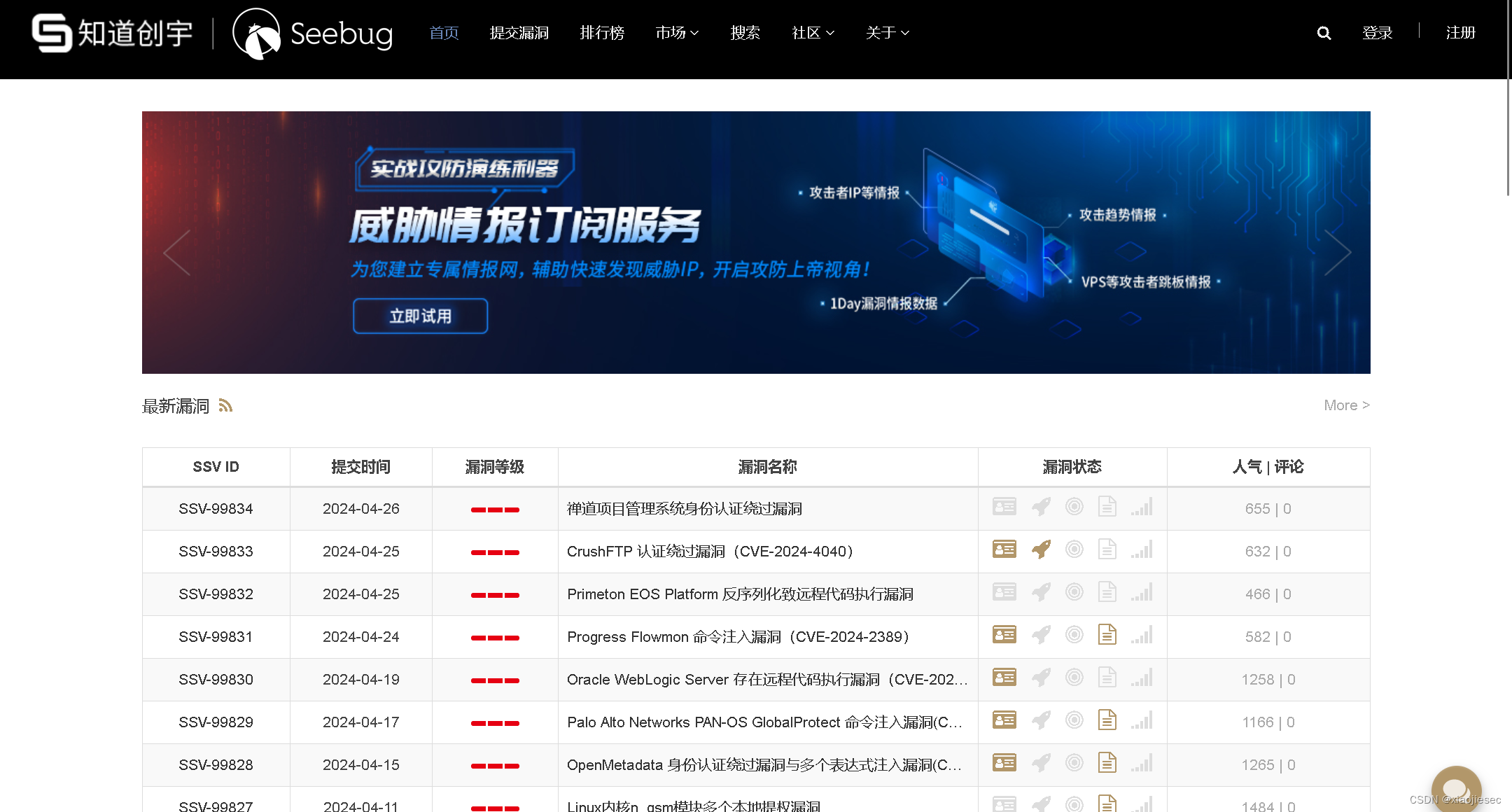Click the target icon in the SSV-99834 row
Screen dimensions: 1512x812
pos(1074,507)
